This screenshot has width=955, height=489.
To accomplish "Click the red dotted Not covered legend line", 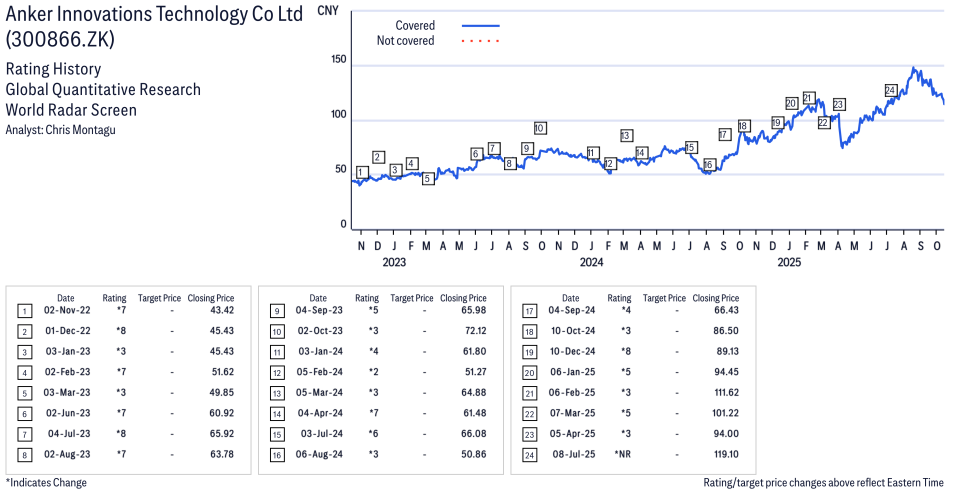I will pos(480,41).
